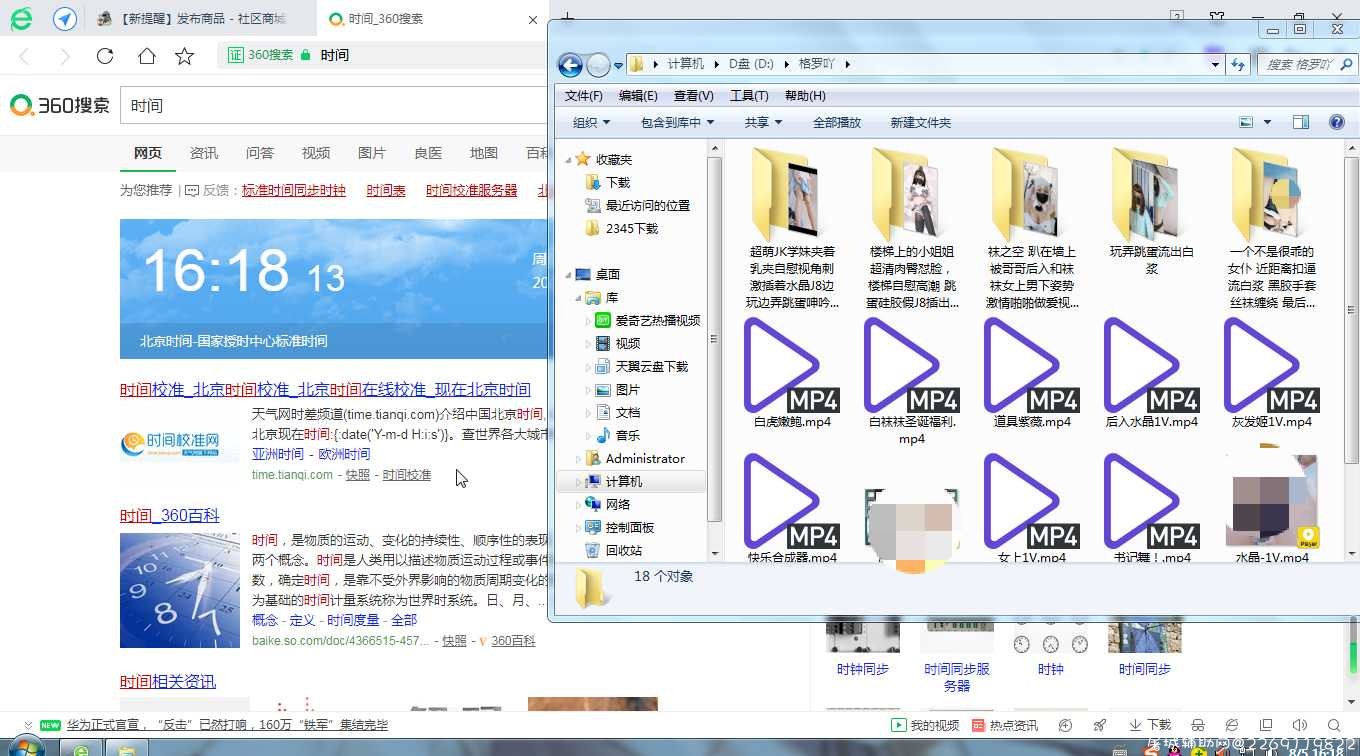Click the speaker mute icon in browser status bar
Viewport: 1360px width, 756px height.
point(1300,725)
